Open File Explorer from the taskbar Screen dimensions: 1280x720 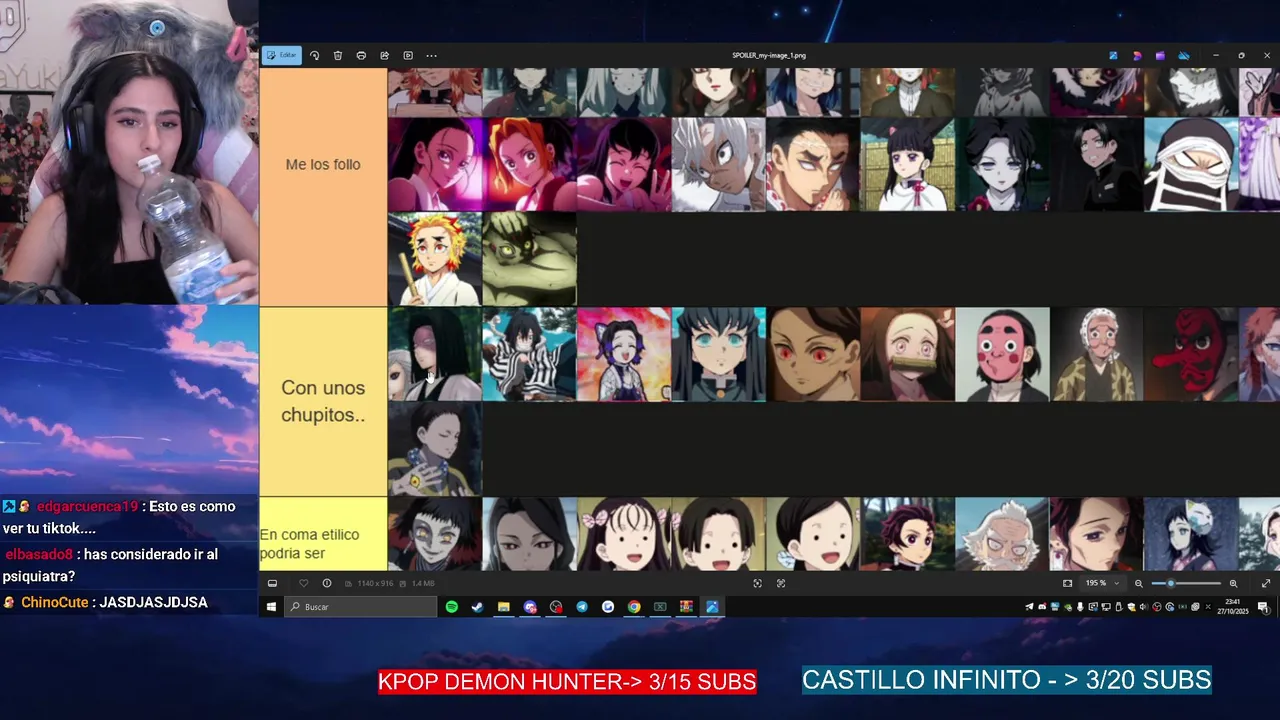pos(504,607)
